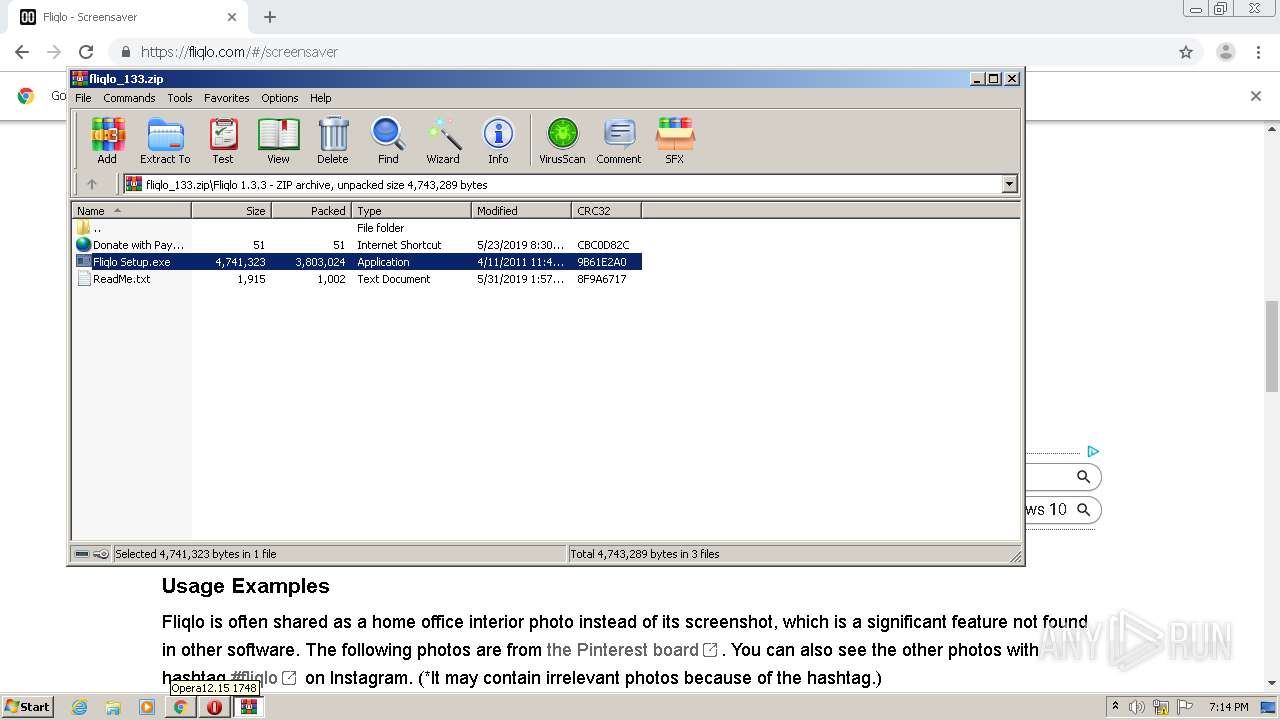Sort by Packed column header
The height and width of the screenshot is (720, 1280).
click(311, 210)
